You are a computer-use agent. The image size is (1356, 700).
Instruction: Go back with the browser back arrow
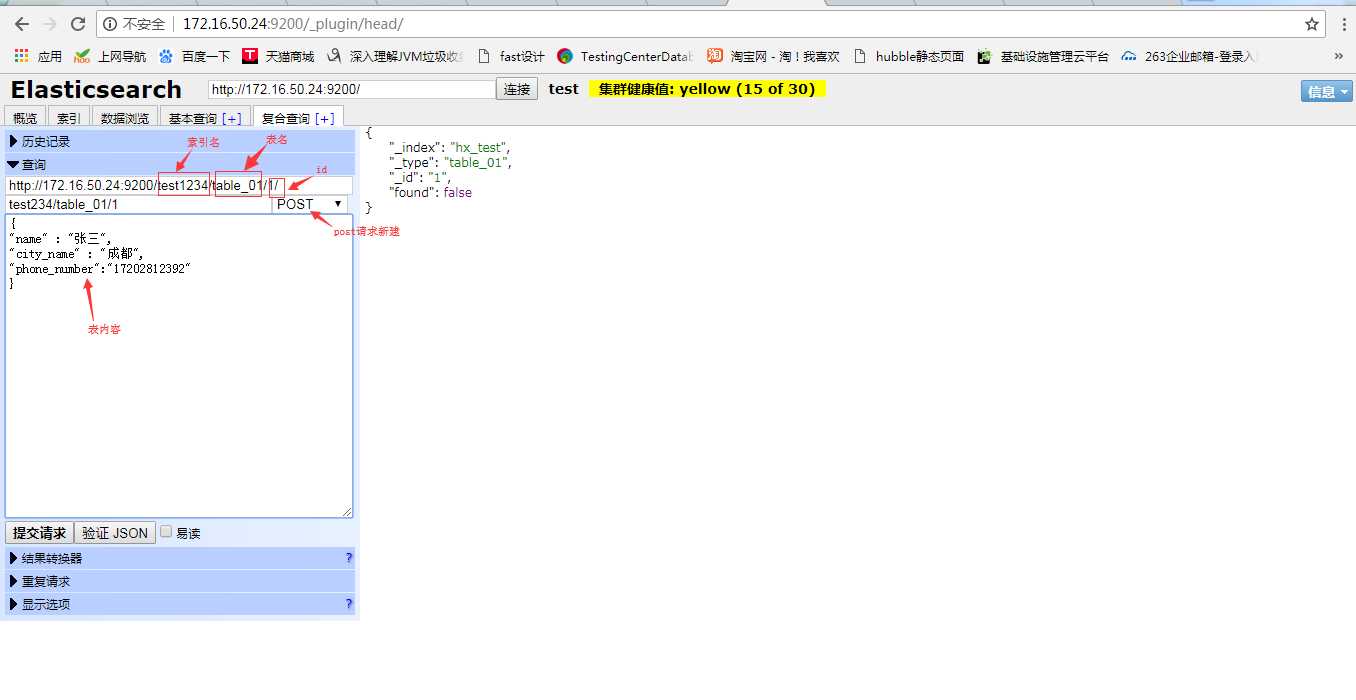21,24
